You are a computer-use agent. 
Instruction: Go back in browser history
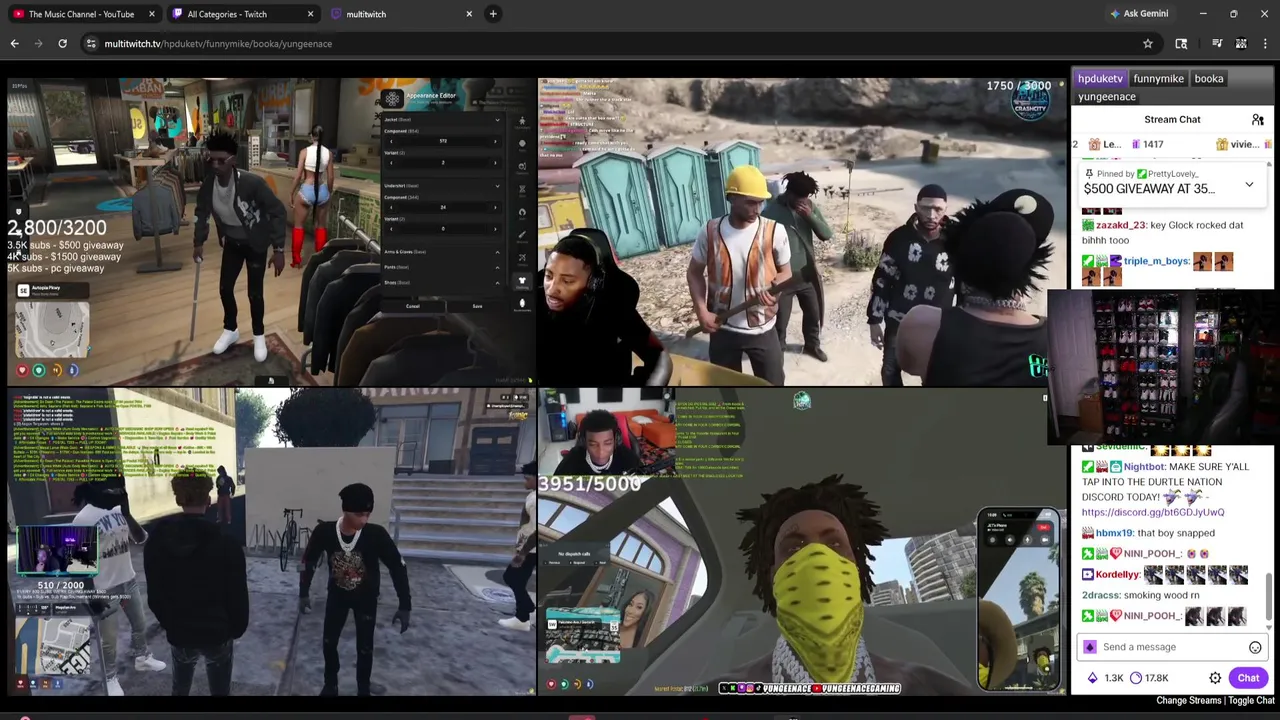(15, 44)
